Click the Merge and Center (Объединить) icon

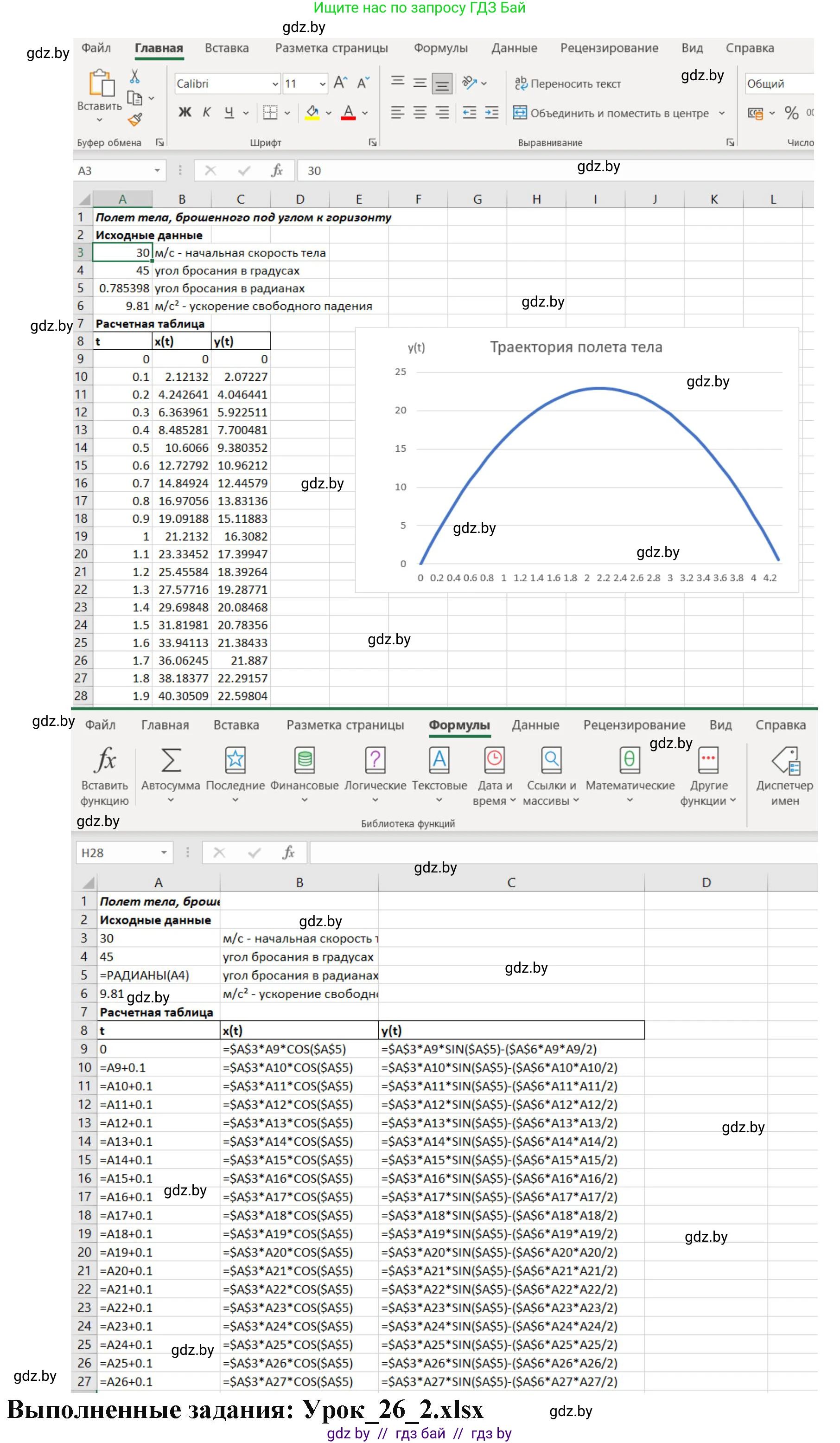click(x=520, y=113)
